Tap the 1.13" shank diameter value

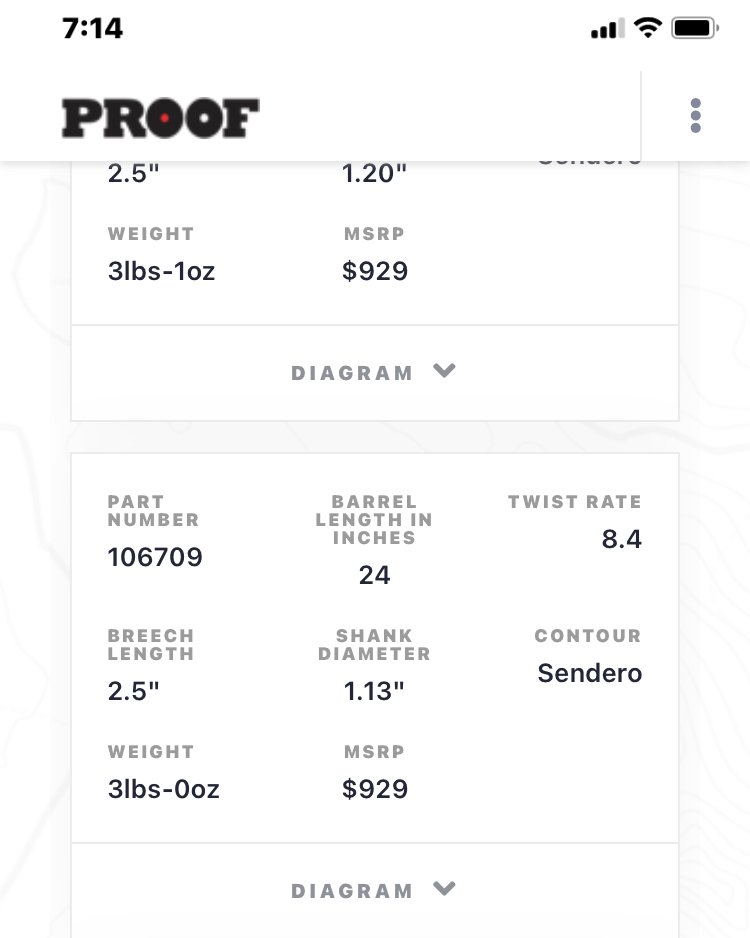click(x=374, y=691)
